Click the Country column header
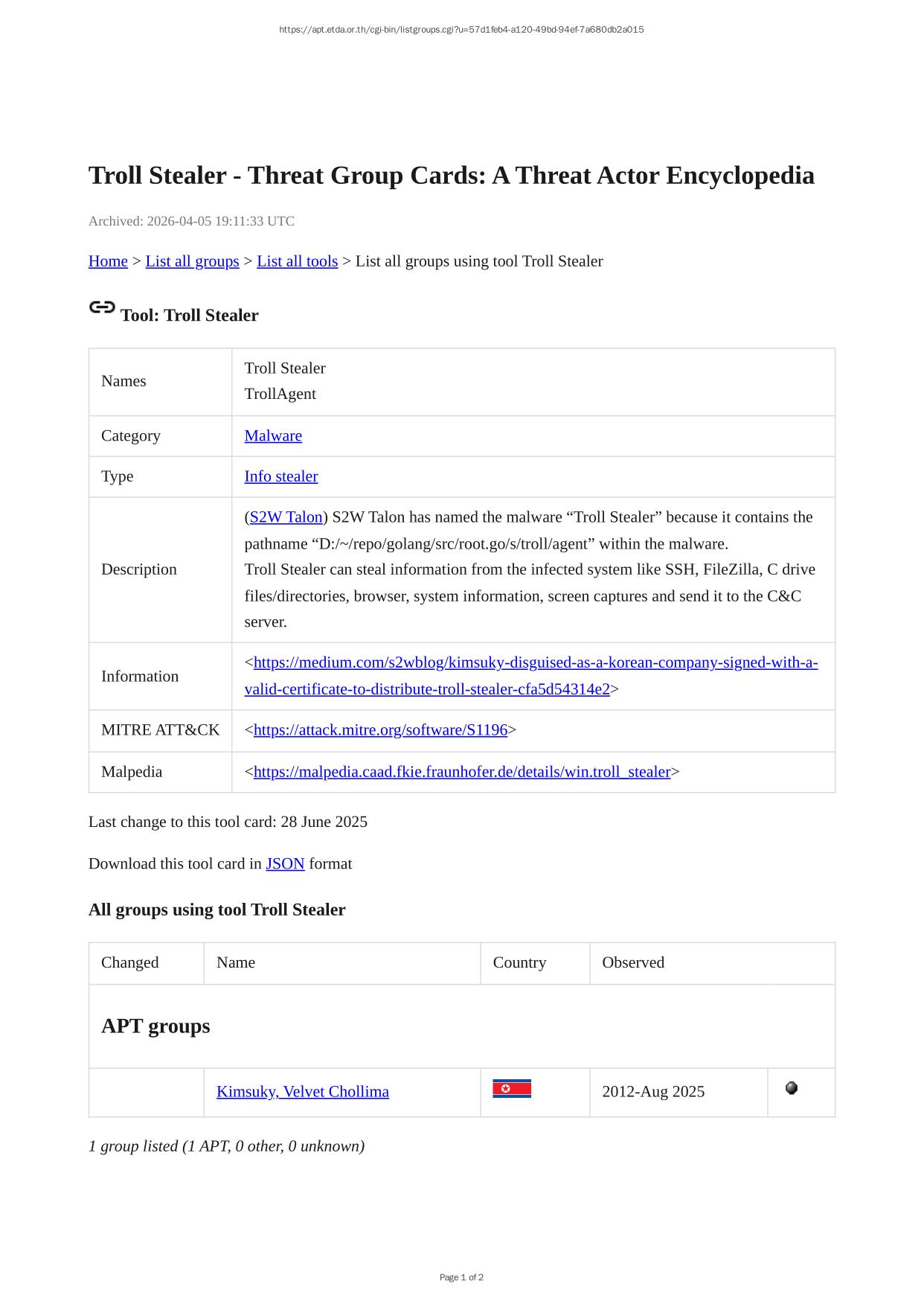The width and height of the screenshot is (924, 1307). (519, 962)
